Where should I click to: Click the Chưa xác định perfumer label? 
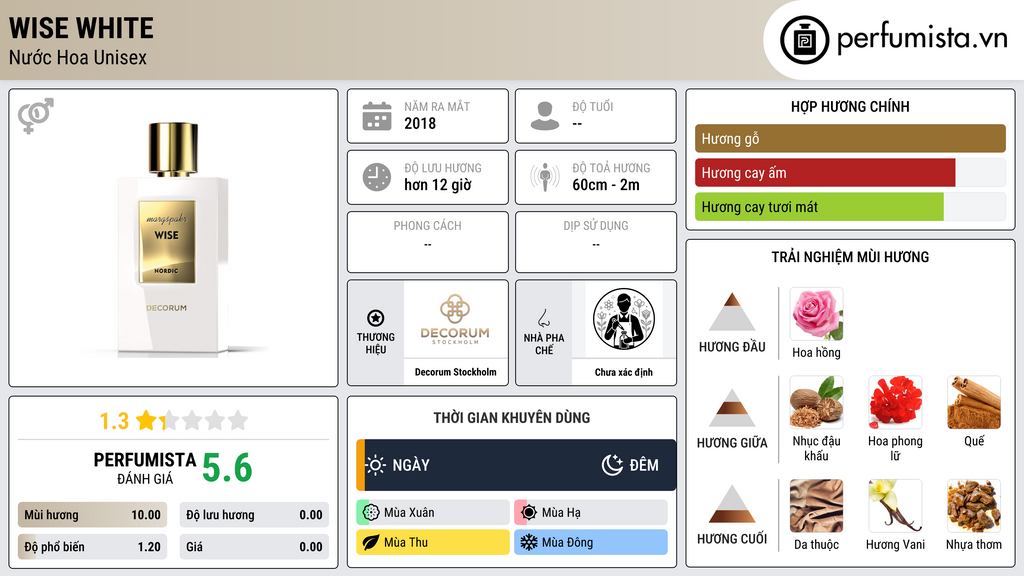624,372
